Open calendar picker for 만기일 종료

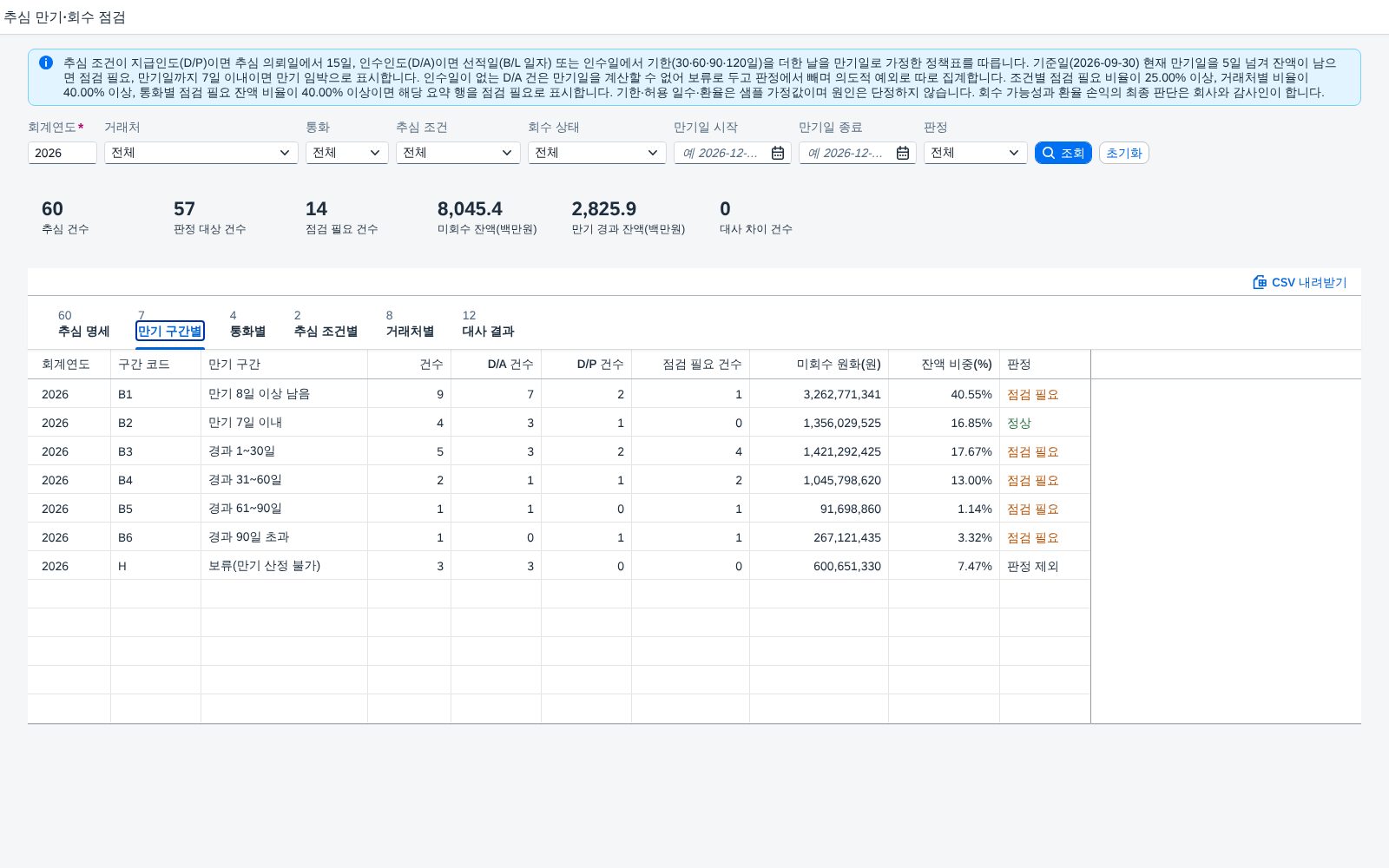(x=903, y=153)
